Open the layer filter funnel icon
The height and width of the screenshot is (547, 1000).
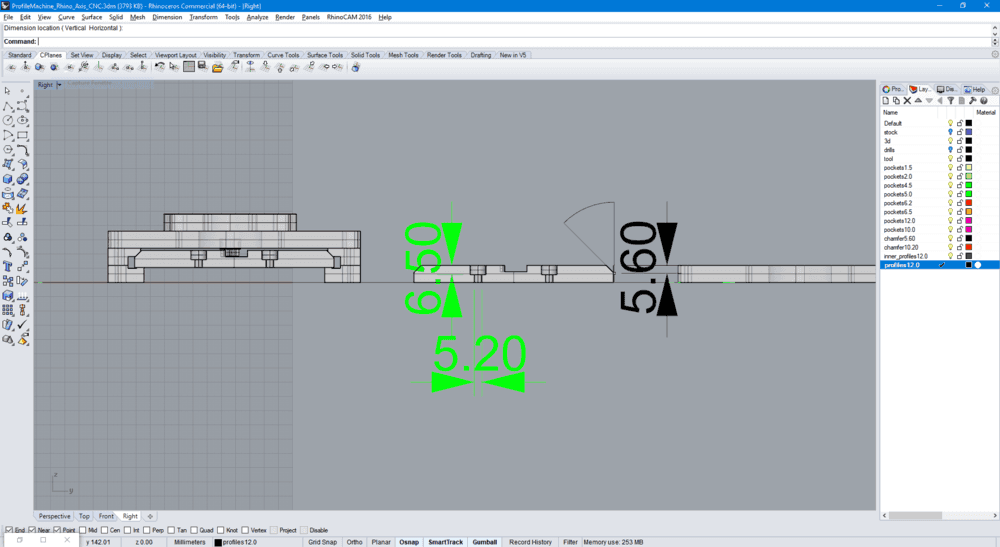click(950, 101)
